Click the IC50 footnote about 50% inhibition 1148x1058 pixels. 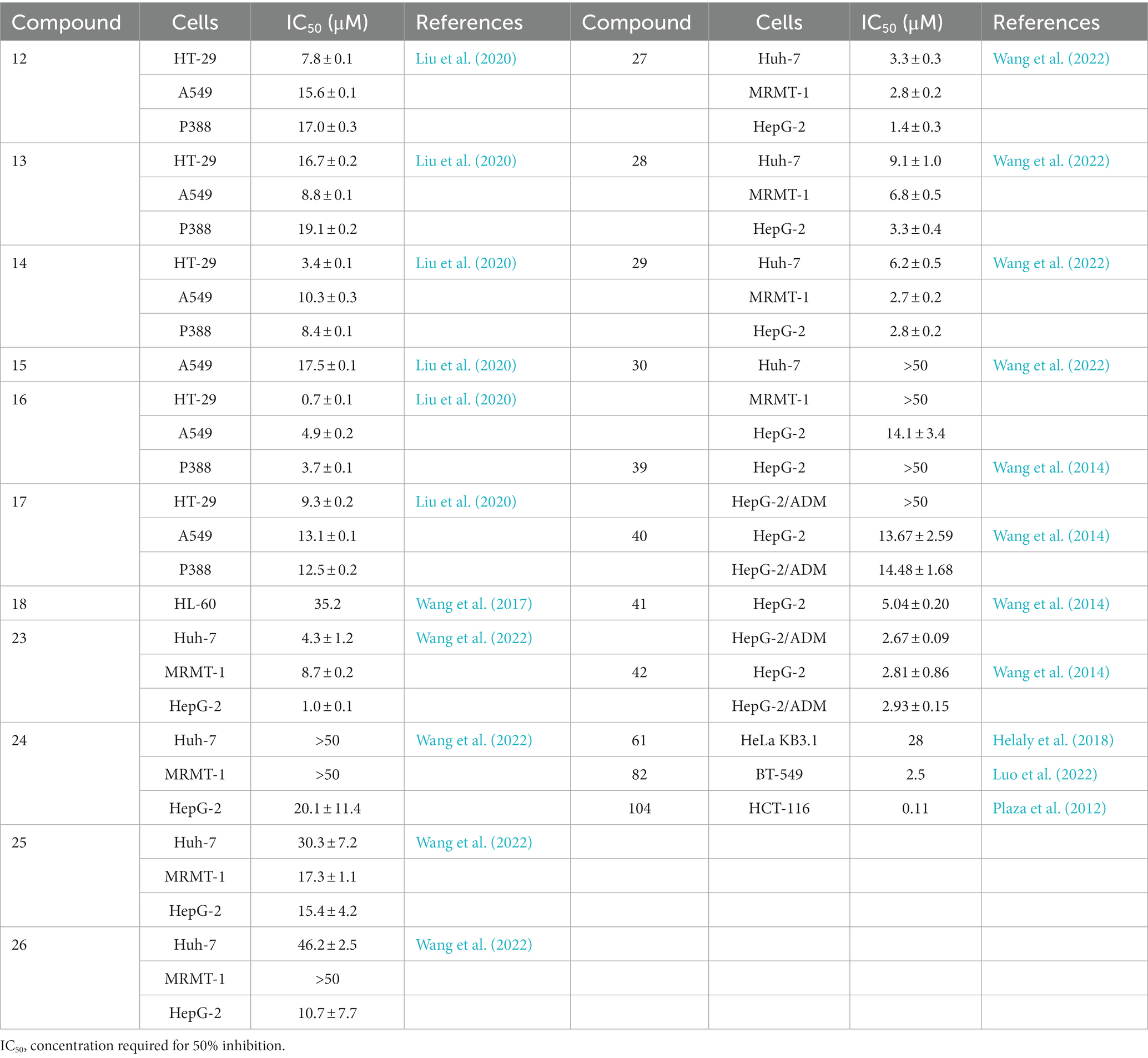(x=143, y=1046)
